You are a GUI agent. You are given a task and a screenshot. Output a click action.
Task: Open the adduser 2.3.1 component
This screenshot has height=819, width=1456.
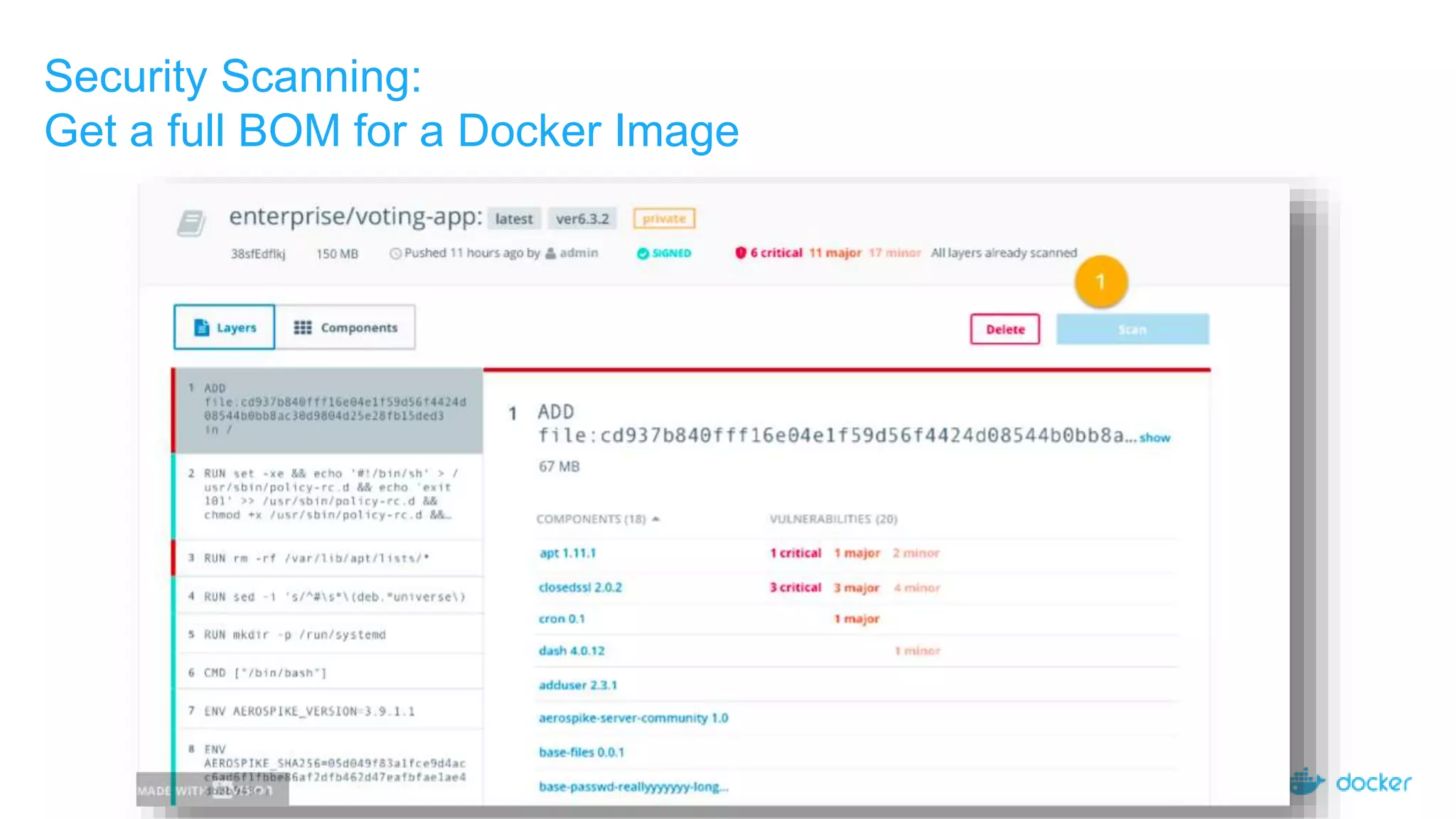[577, 685]
